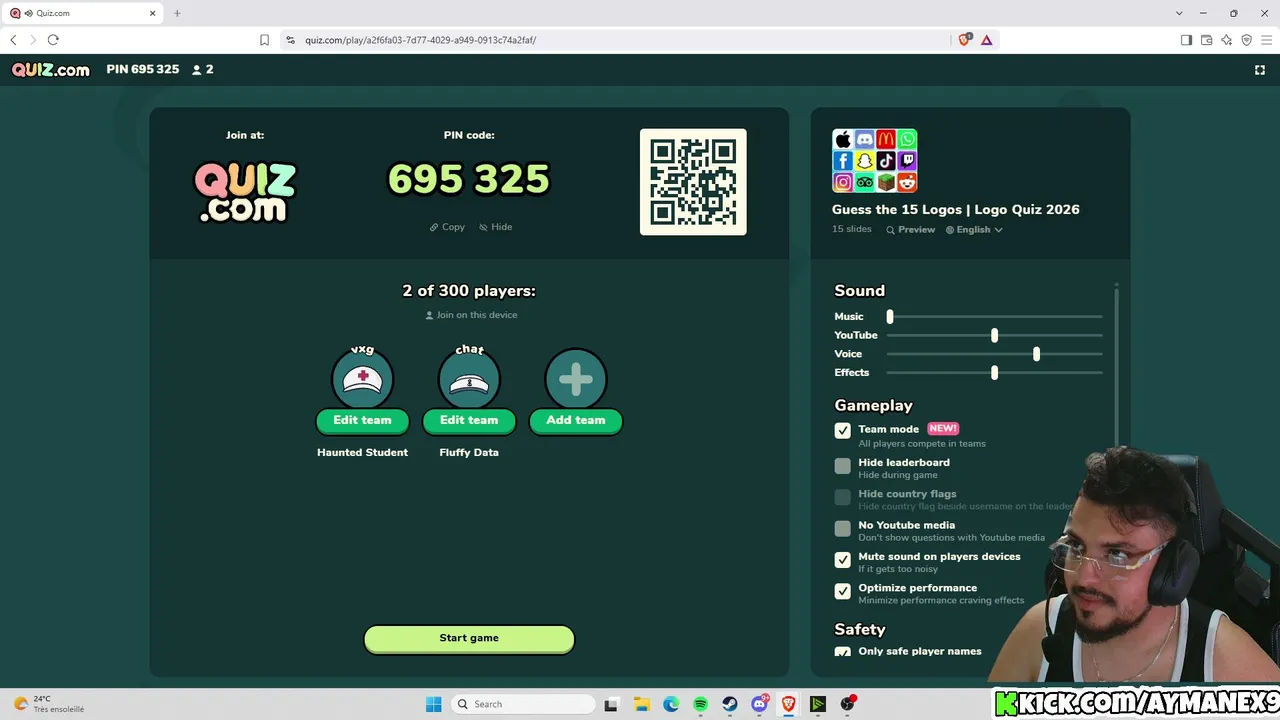Image resolution: width=1280 pixels, height=720 pixels.
Task: Hide the PIN code
Action: [x=496, y=227]
